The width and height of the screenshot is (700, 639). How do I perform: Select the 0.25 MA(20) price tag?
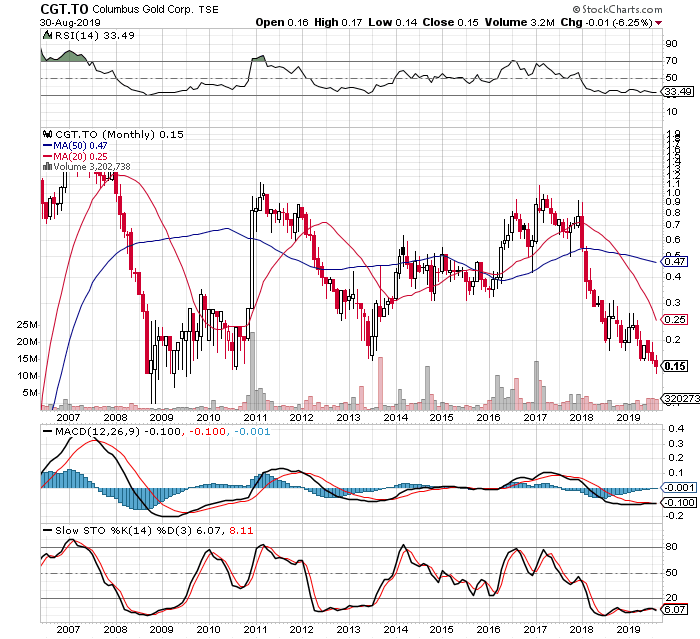[675, 320]
